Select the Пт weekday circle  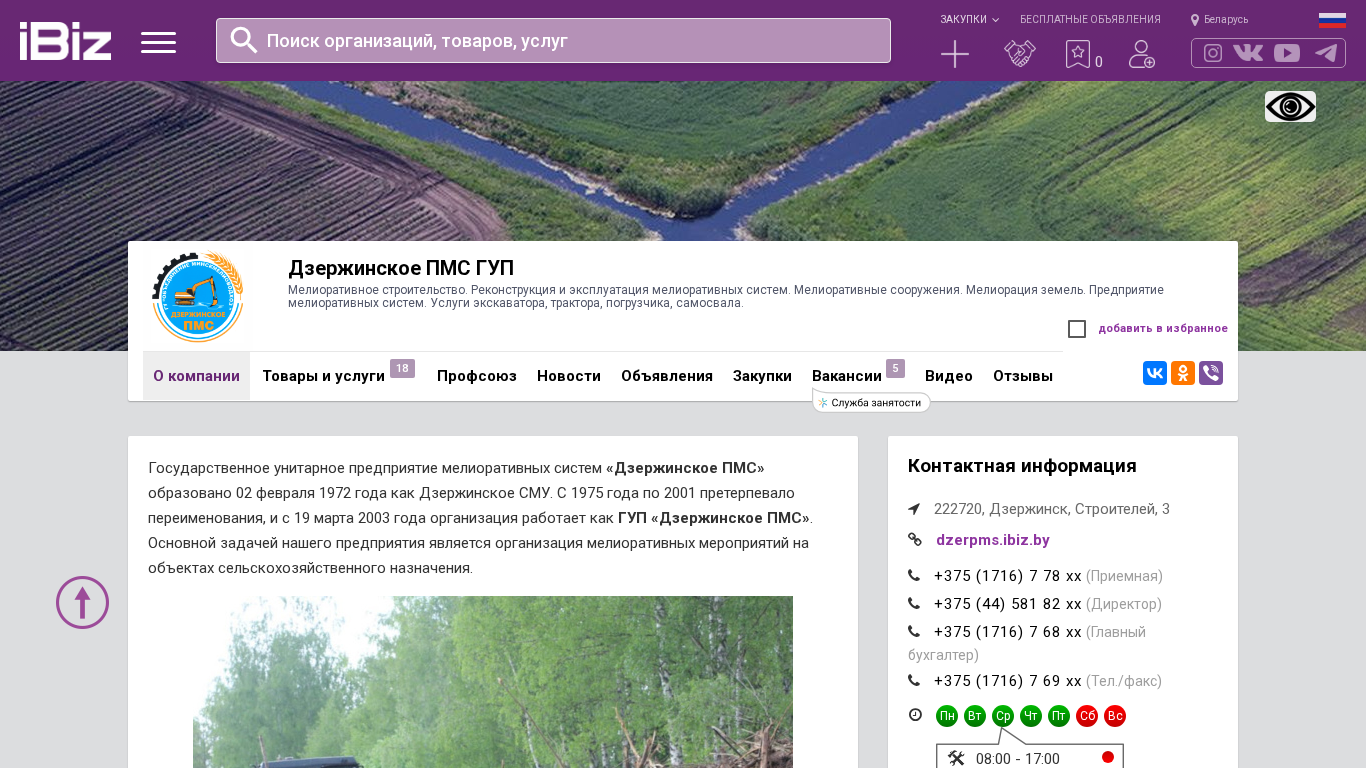(x=1059, y=716)
